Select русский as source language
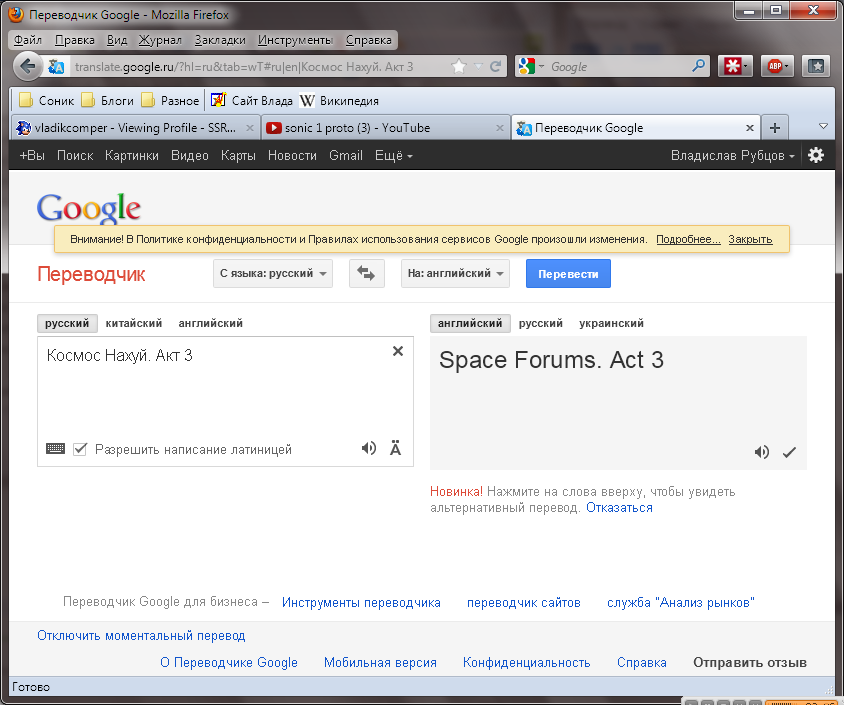Screen dimensions: 844x705 coord(67,323)
